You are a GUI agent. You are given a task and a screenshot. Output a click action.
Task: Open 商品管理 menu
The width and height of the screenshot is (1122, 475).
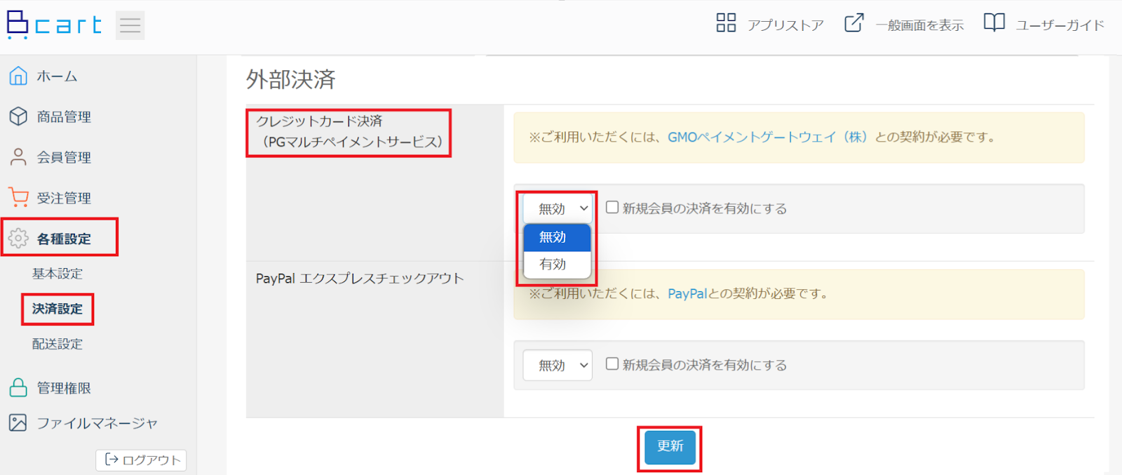tap(64, 117)
